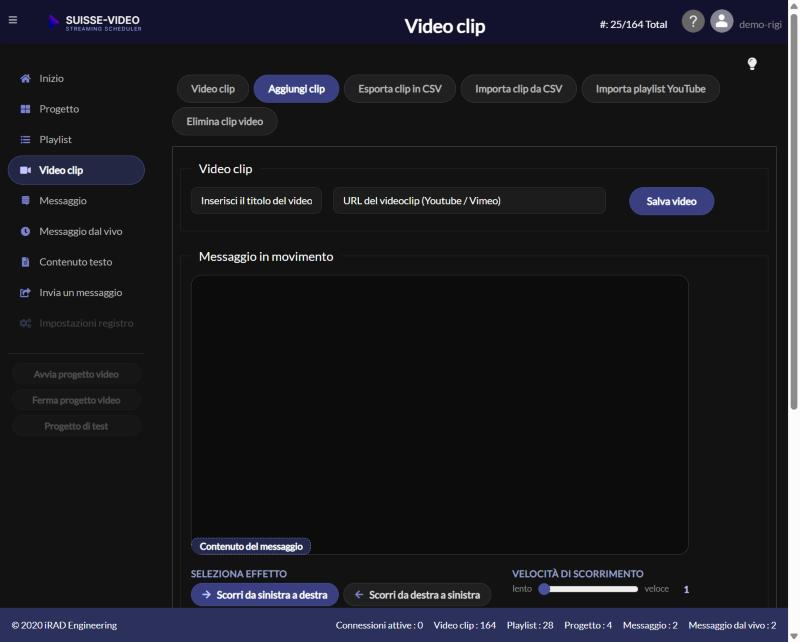Click the Progetto di test button

click(76, 427)
